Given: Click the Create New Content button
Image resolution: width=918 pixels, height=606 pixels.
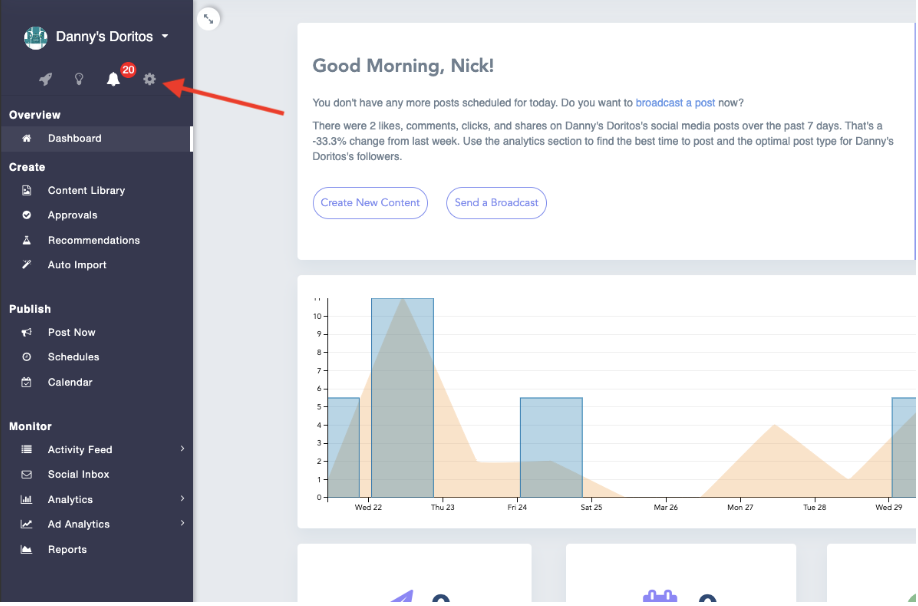Looking at the screenshot, I should pyautogui.click(x=370, y=202).
